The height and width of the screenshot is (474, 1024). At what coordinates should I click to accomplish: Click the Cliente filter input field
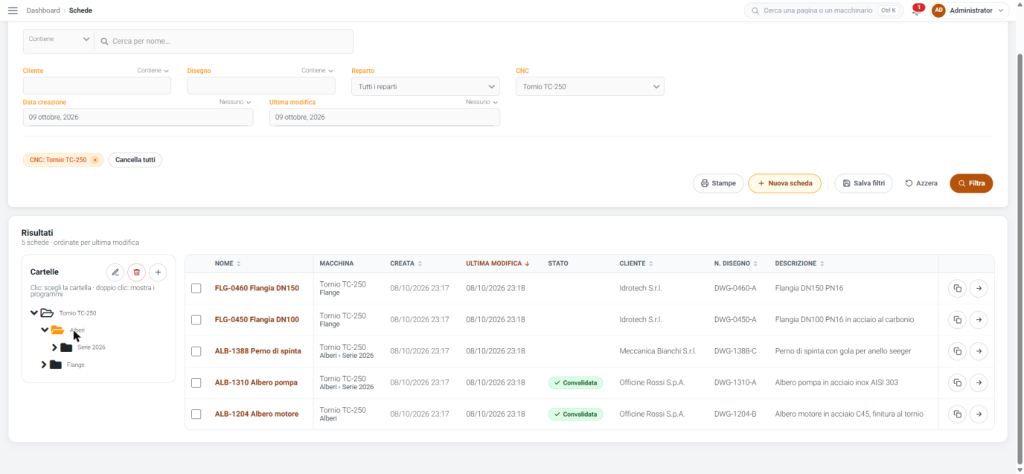tap(97, 86)
